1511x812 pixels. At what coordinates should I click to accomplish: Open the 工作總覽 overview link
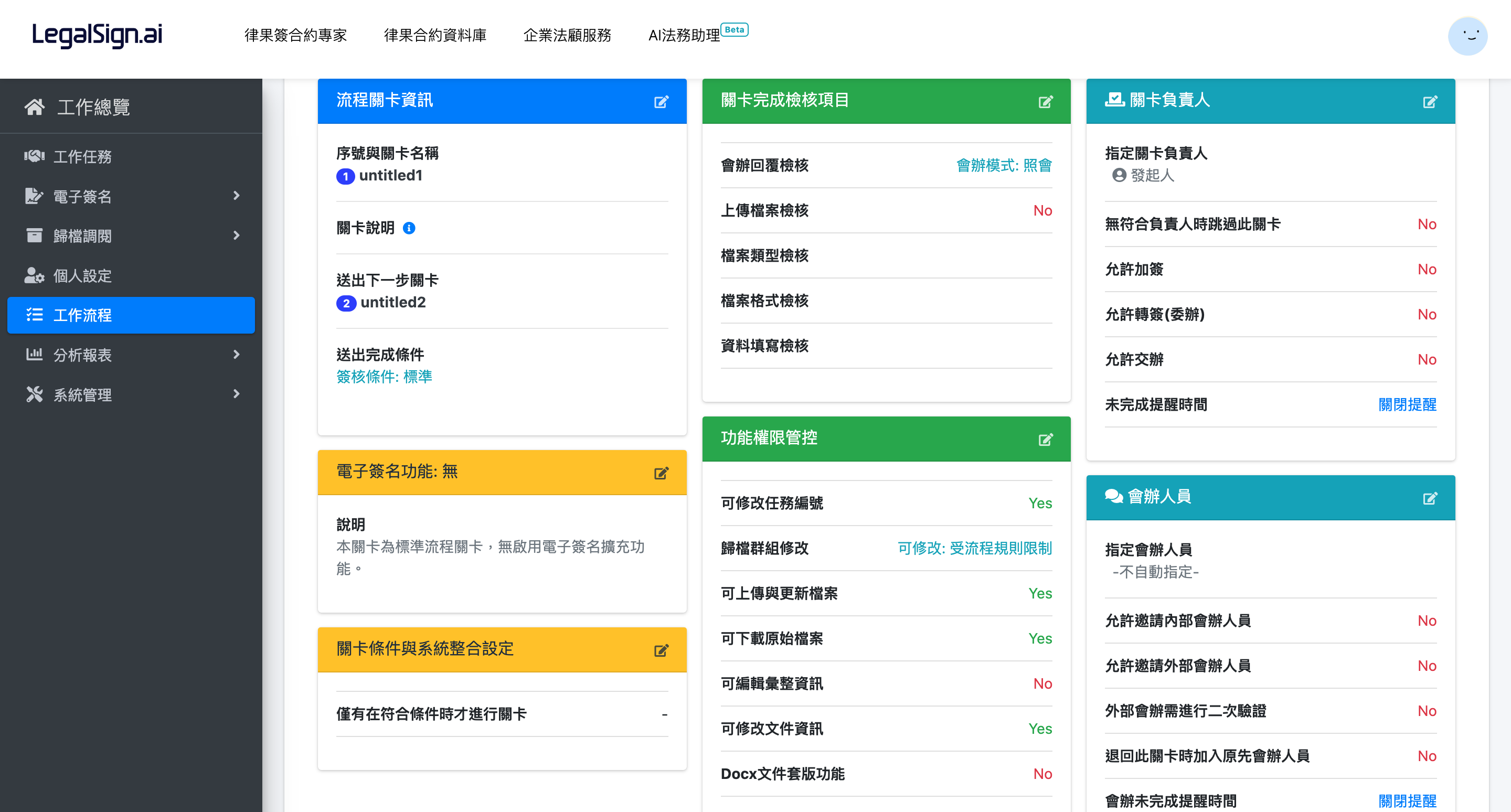click(x=93, y=108)
